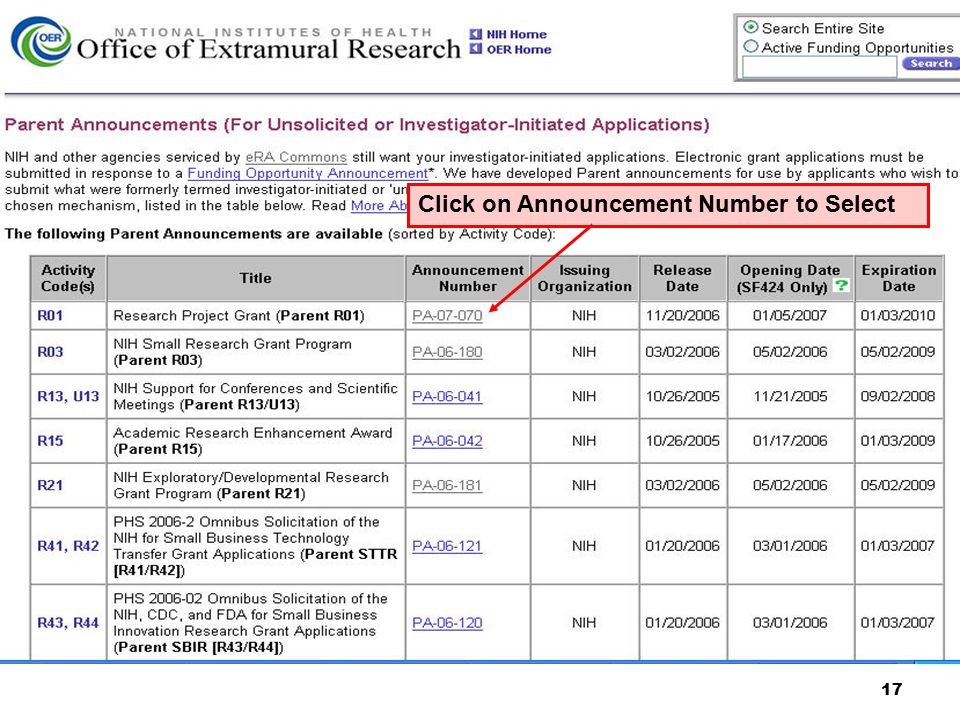This screenshot has height=720, width=960.
Task: Click the NIH Small Research Grant Program title
Action: click(233, 352)
